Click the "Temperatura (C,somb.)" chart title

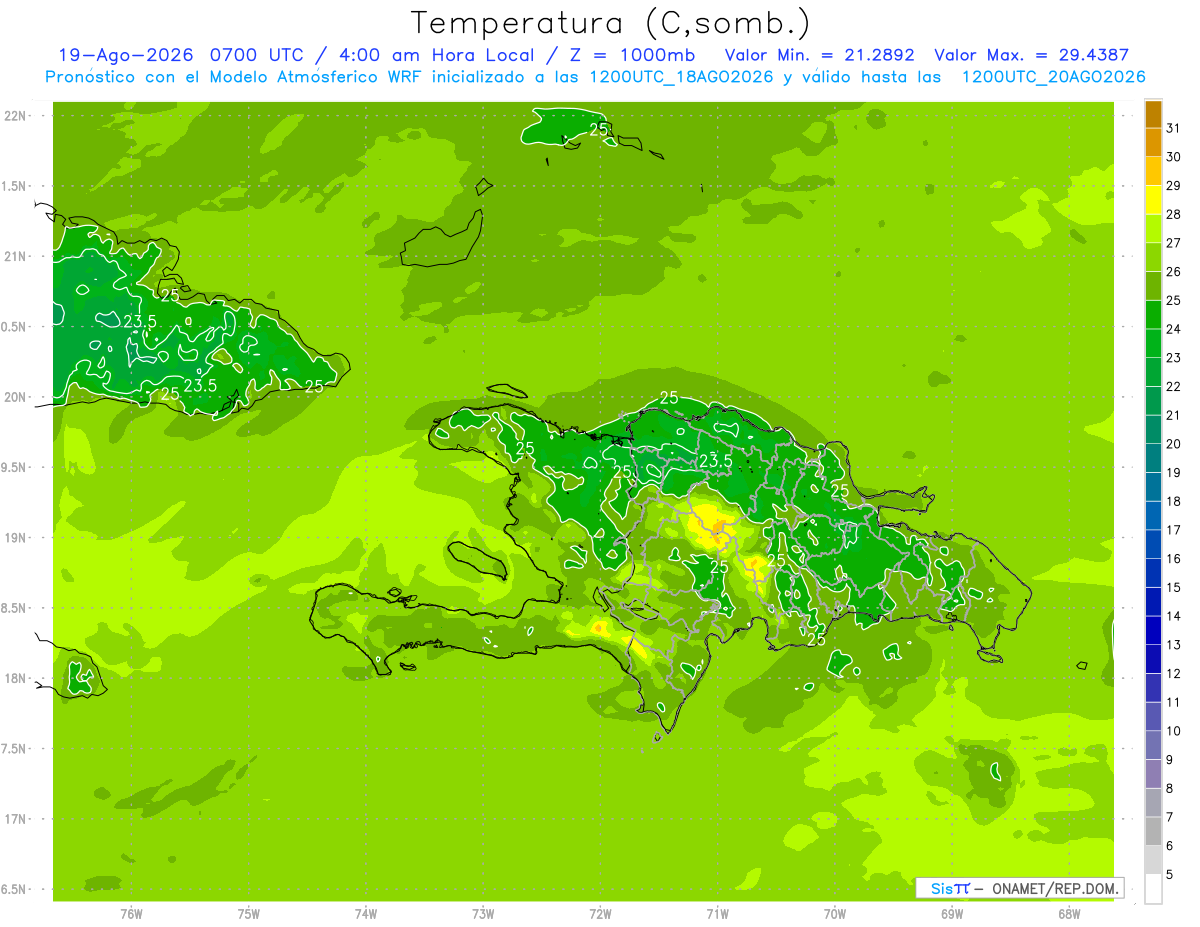[610, 23]
